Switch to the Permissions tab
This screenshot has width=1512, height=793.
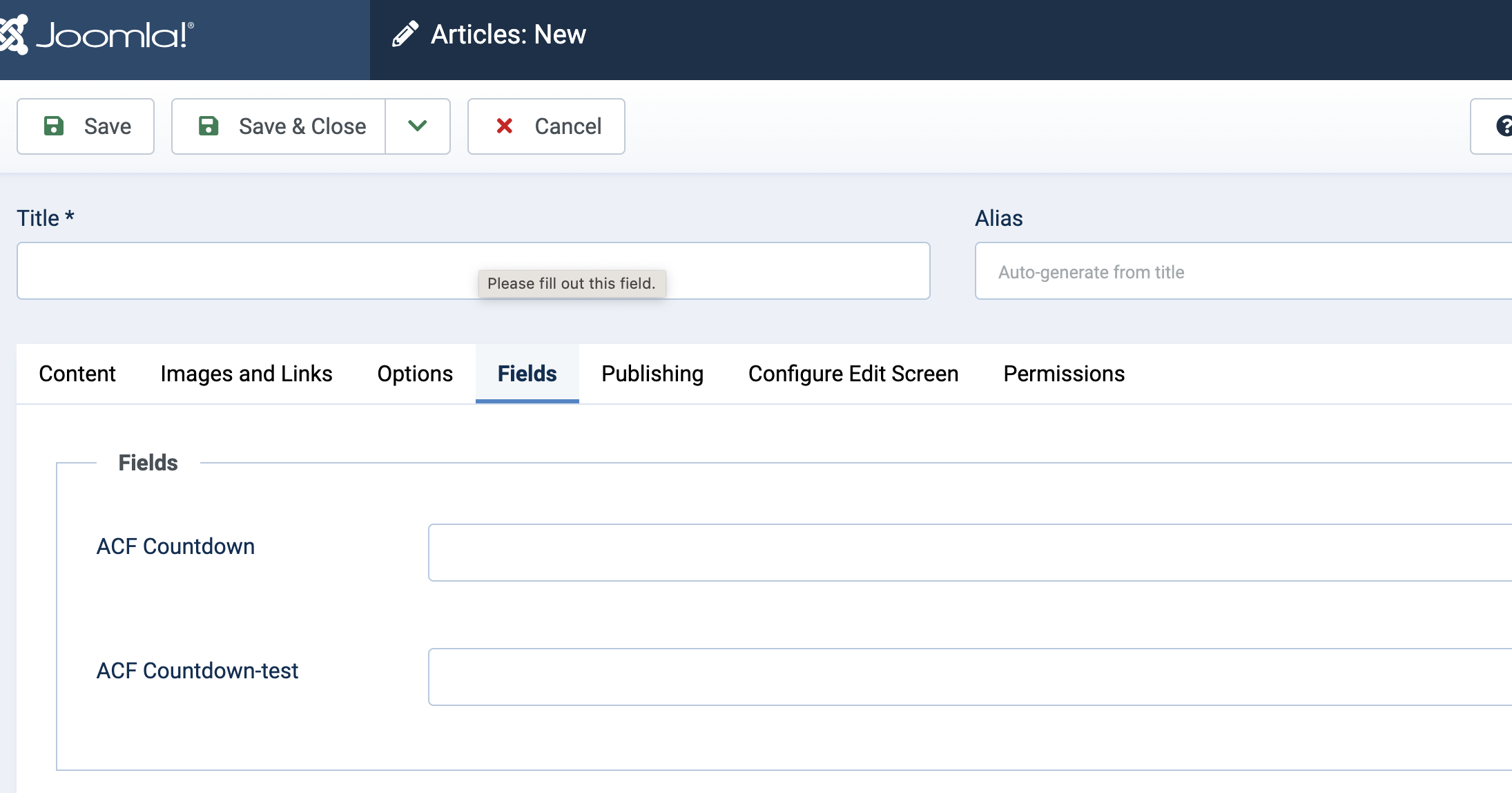tap(1064, 374)
